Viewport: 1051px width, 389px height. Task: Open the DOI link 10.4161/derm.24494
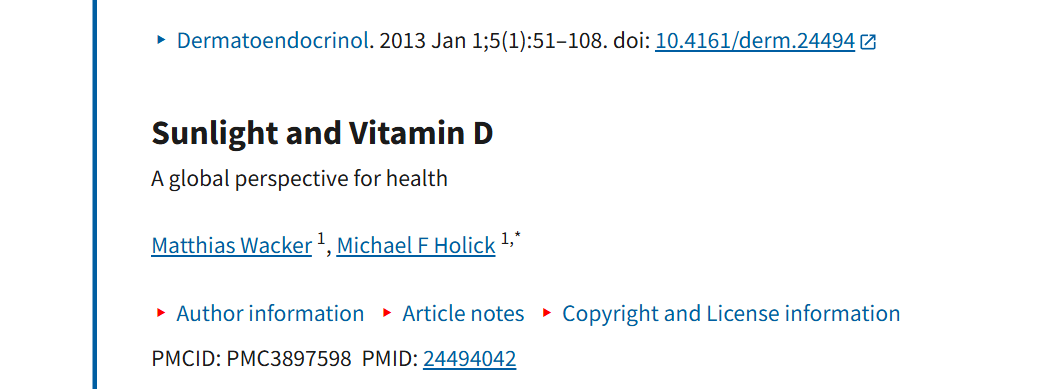coord(755,41)
